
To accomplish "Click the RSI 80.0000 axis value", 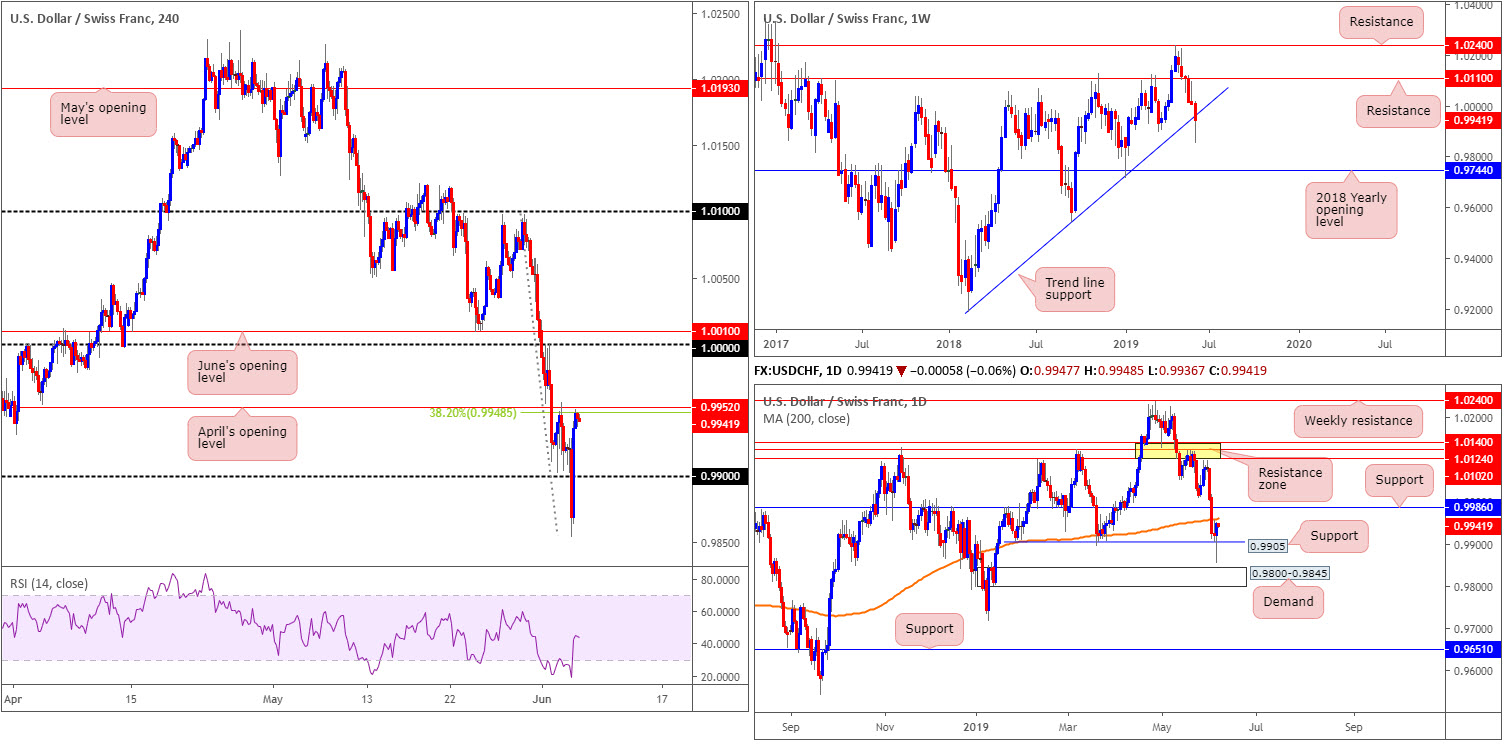I will (720, 580).
